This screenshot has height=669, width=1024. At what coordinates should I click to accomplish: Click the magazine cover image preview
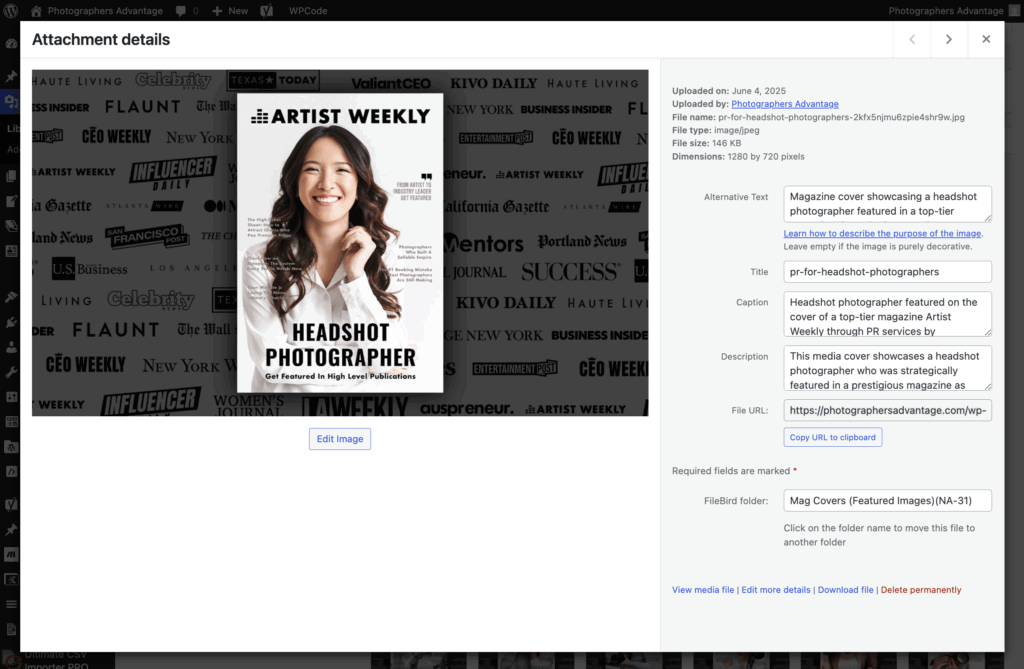pos(340,243)
